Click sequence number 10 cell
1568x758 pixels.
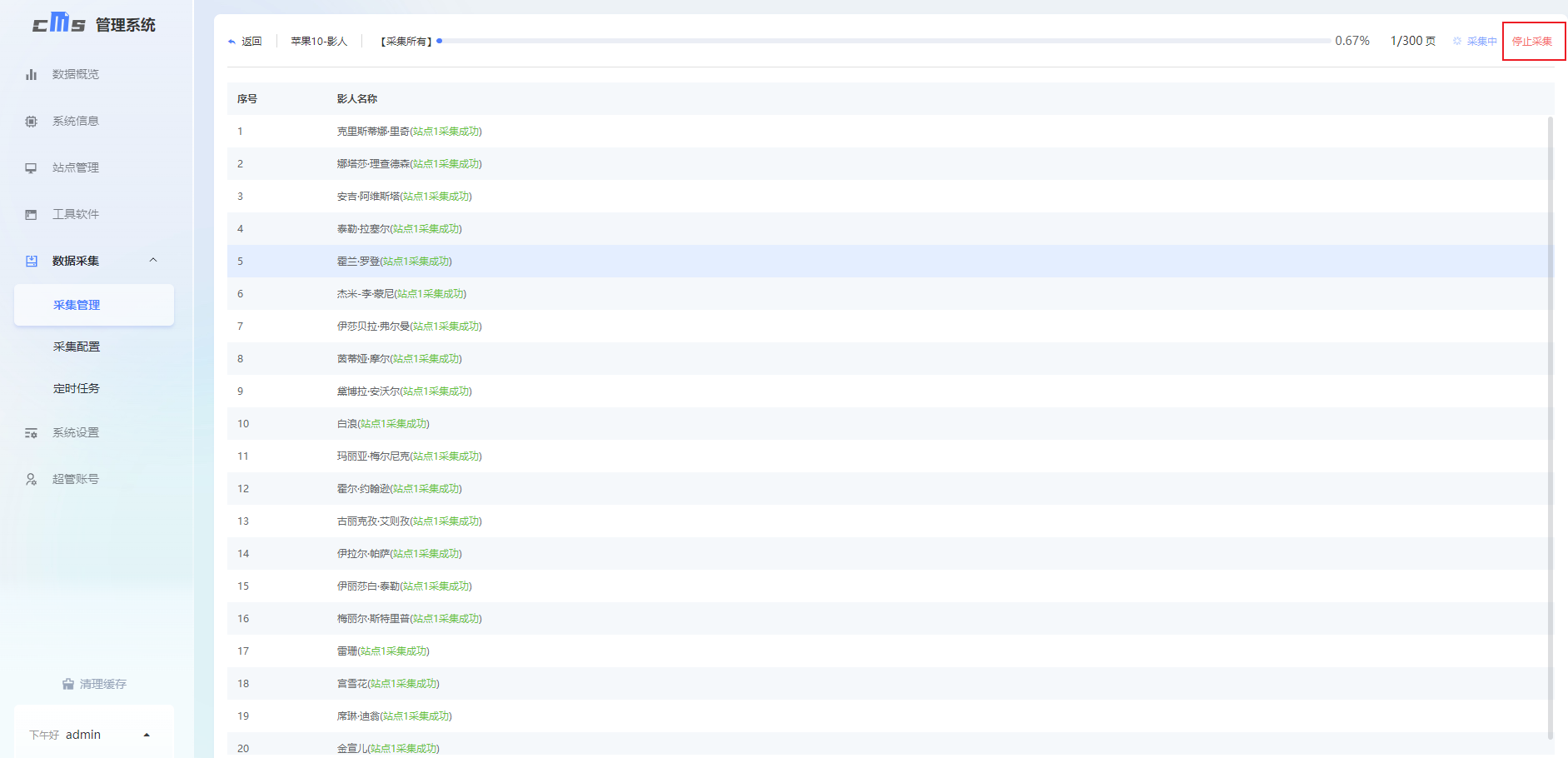pos(243,423)
